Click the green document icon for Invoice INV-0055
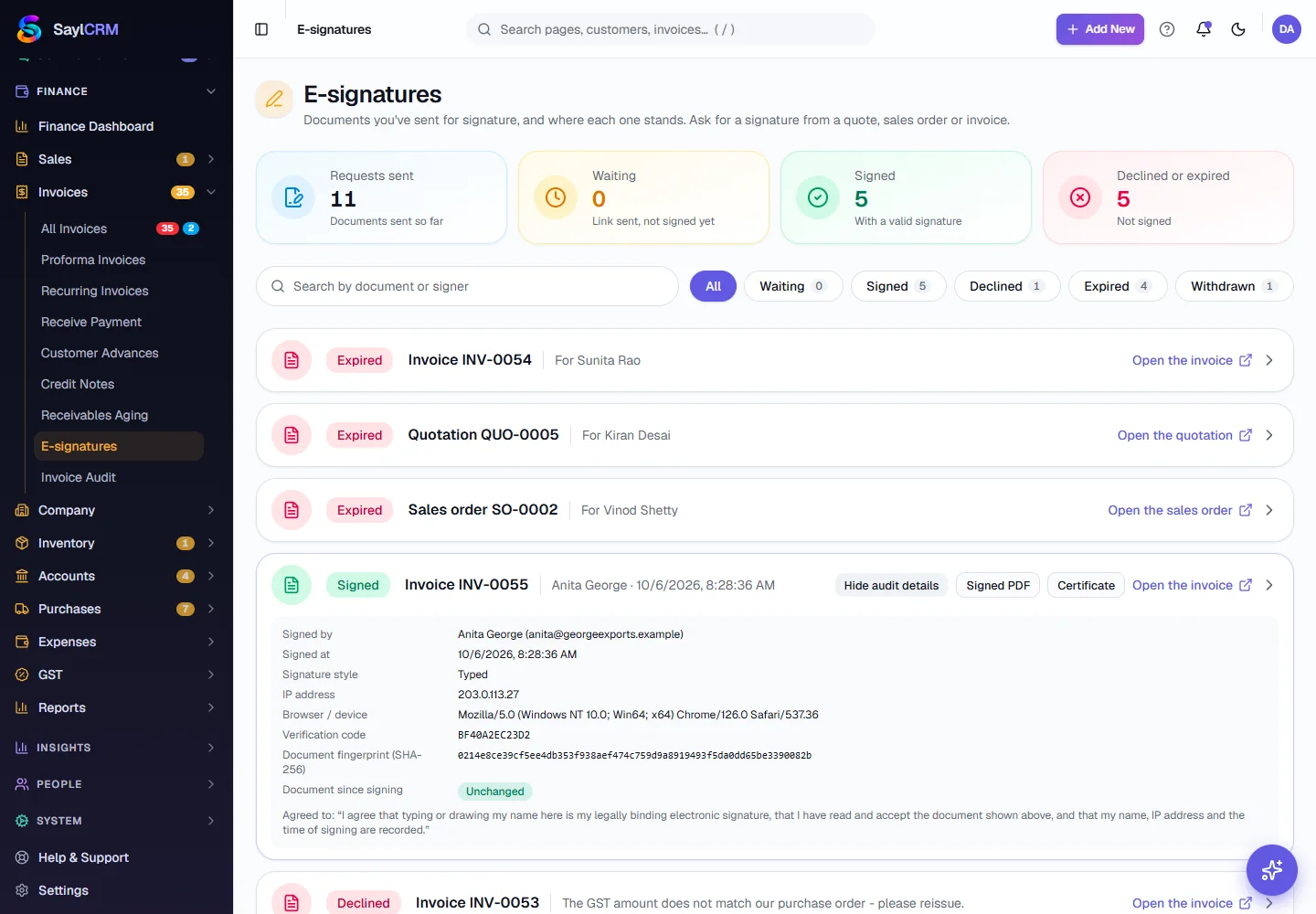 tap(292, 585)
